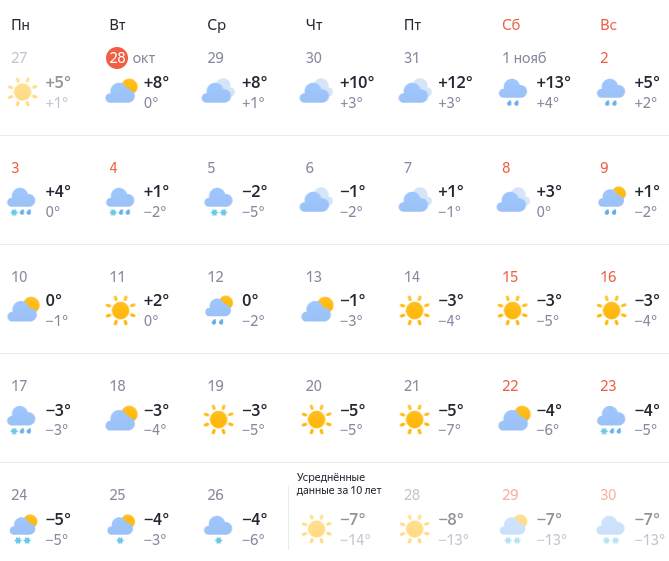Click the sun icon for November 19
669x561 pixels.
218,419
